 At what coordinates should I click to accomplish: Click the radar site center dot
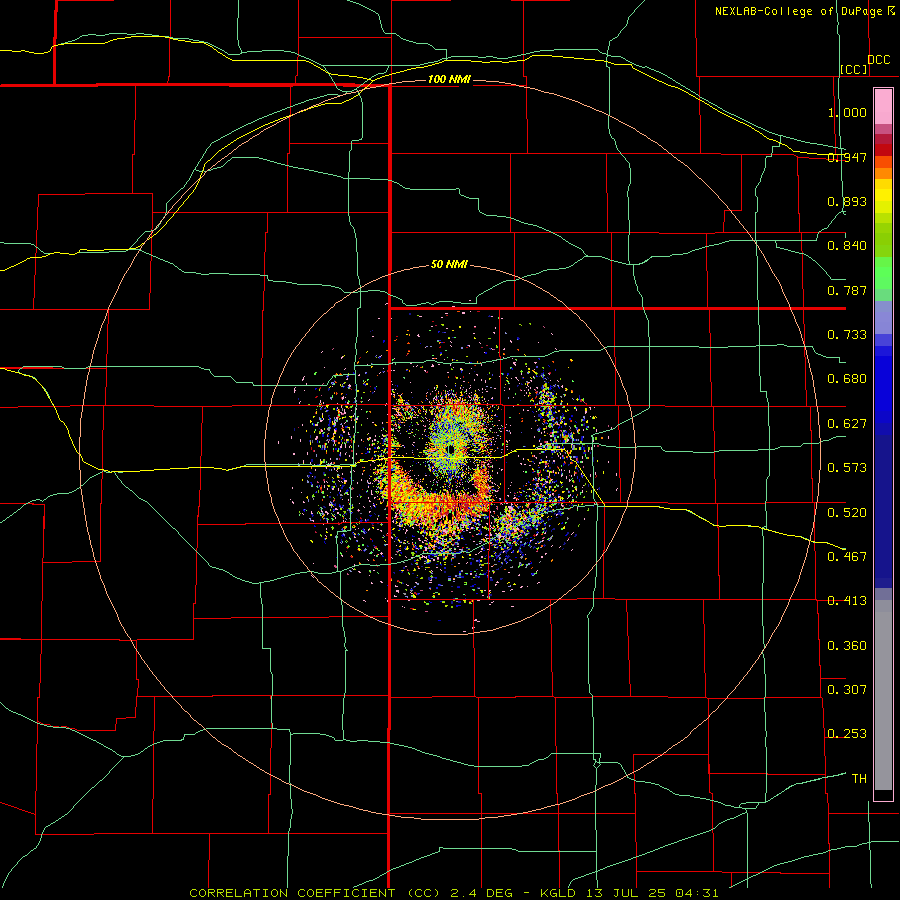click(452, 448)
